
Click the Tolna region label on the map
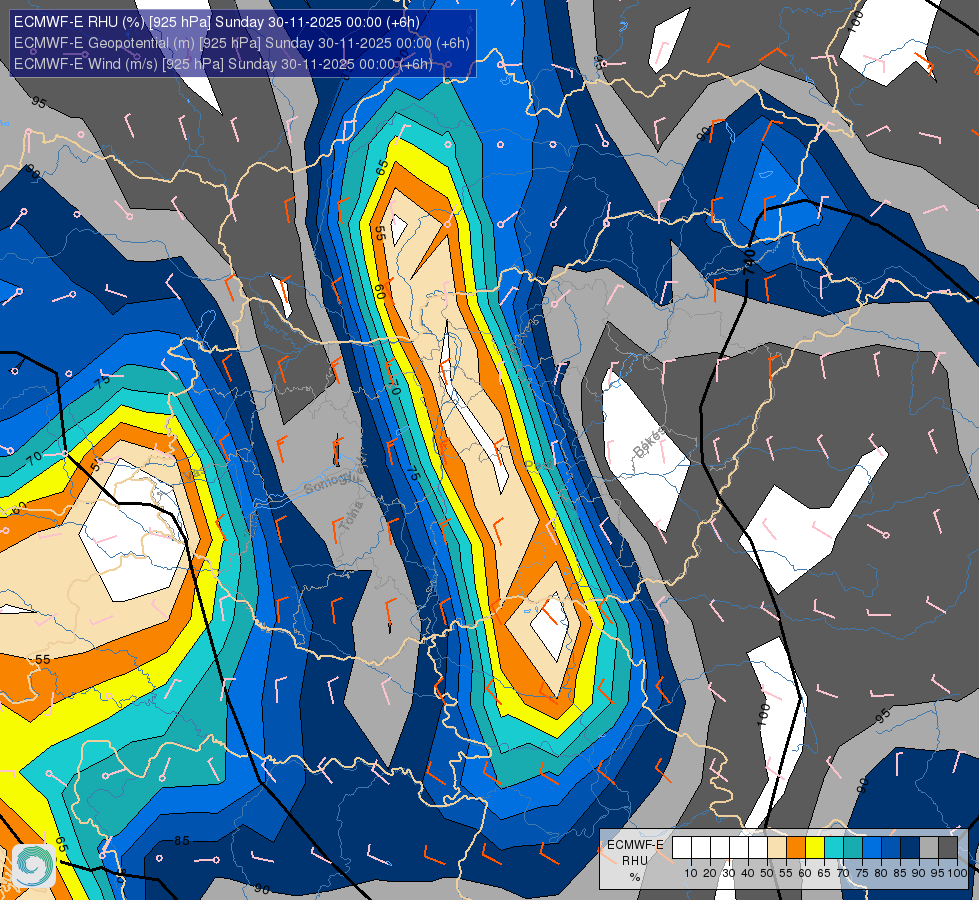click(x=352, y=516)
